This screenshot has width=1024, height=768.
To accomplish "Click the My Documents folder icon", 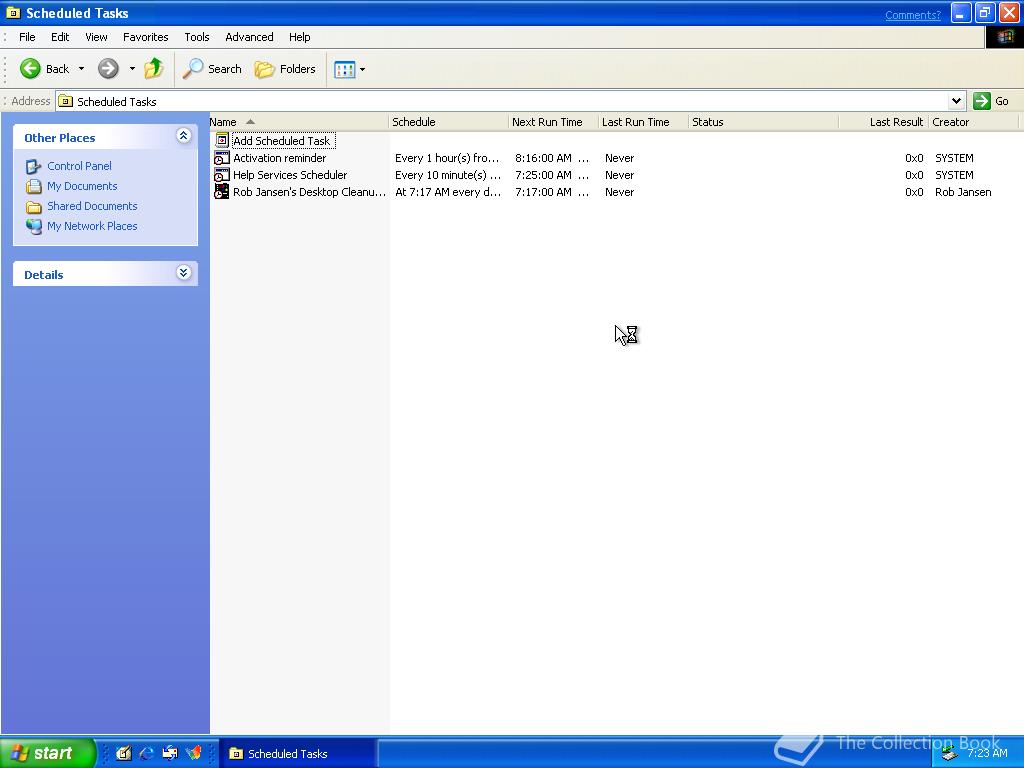I will (x=34, y=187).
